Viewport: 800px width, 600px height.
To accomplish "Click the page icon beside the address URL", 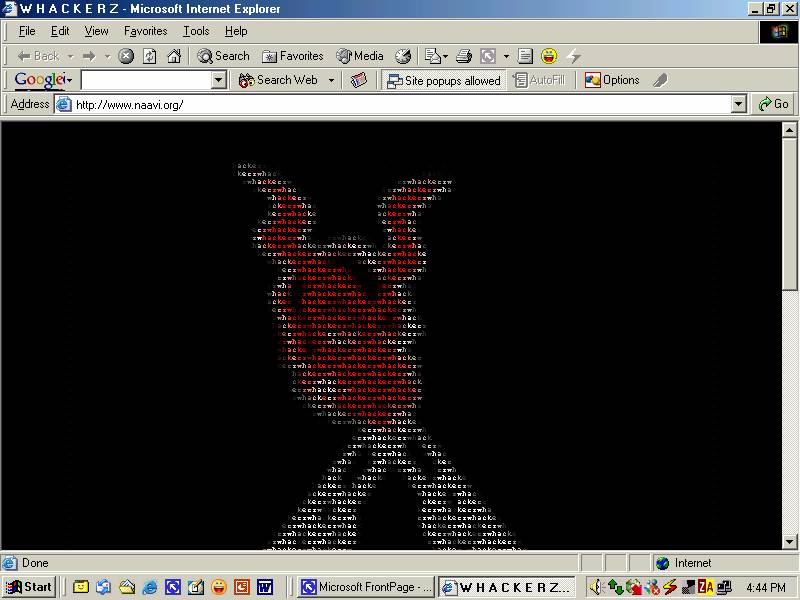I will [64, 105].
